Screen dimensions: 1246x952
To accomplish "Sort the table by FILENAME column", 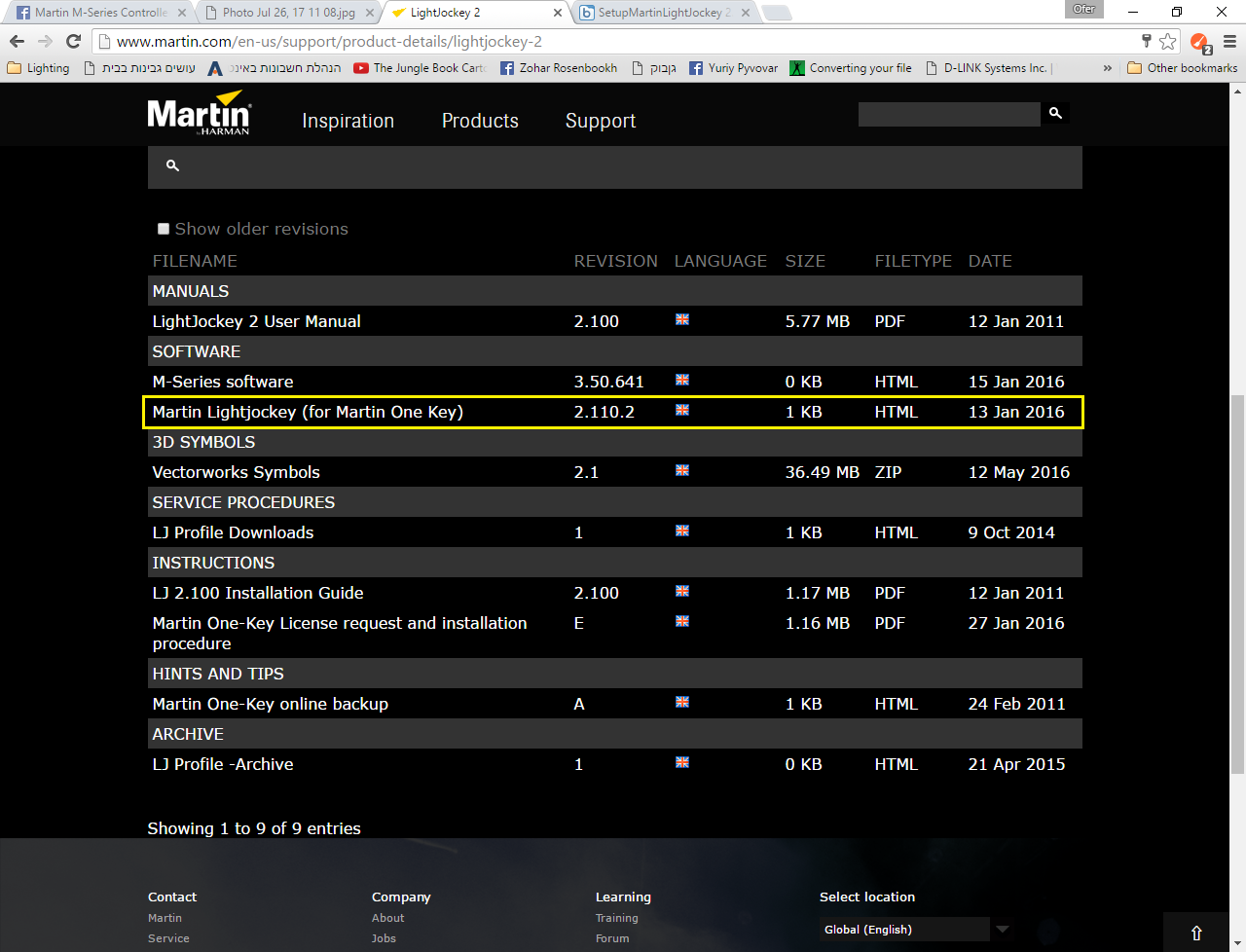I will coord(195,261).
